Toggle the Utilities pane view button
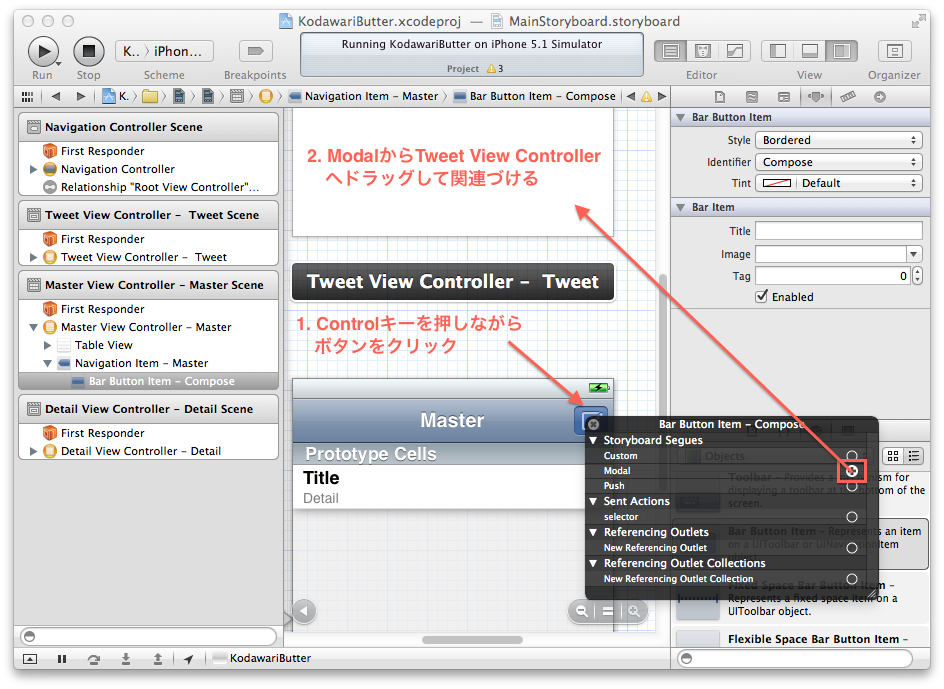The width and height of the screenshot is (944, 689). pyautogui.click(x=842, y=51)
